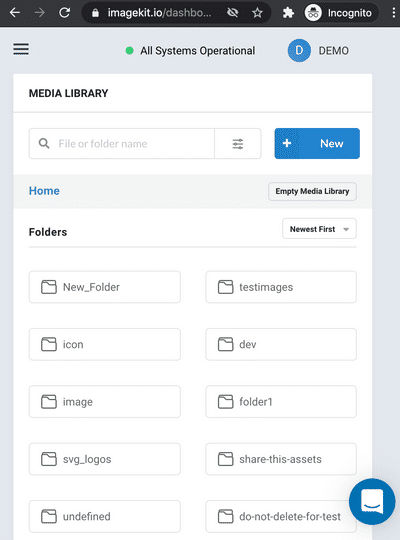400x540 pixels.
Task: Open the New_Folder folder
Action: pyautogui.click(x=105, y=287)
